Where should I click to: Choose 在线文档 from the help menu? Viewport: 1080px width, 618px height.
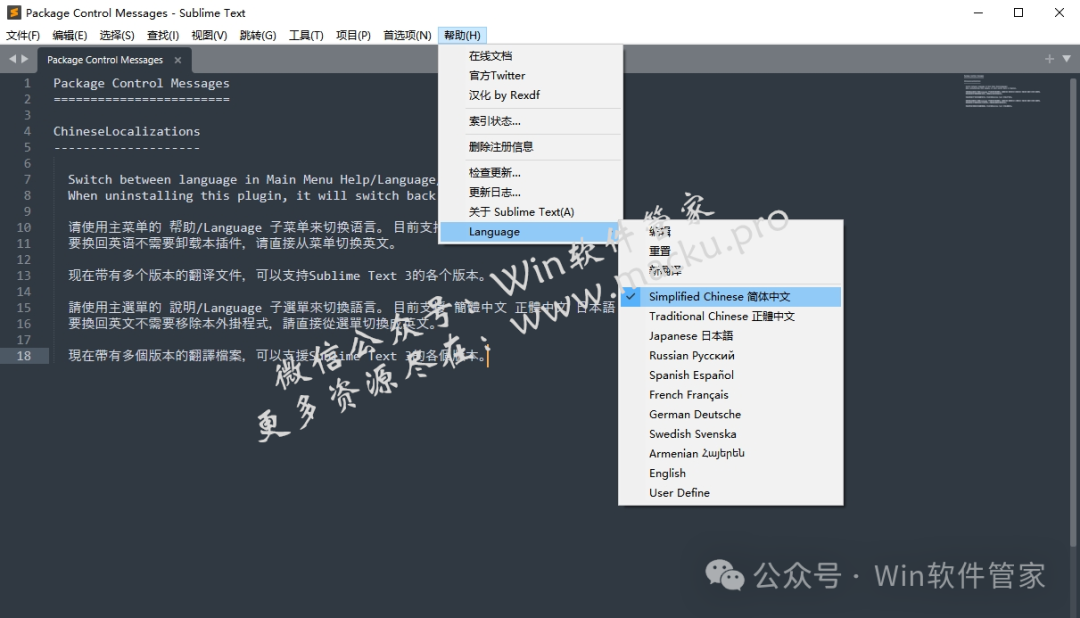click(x=530, y=56)
